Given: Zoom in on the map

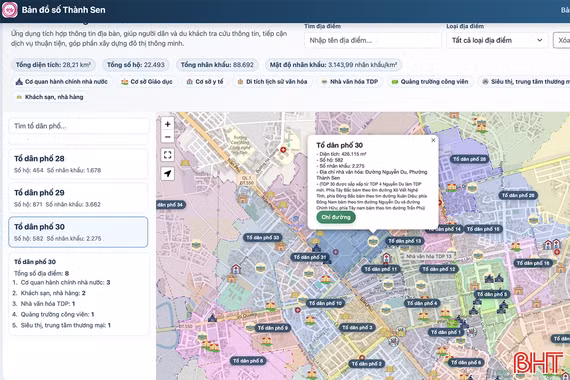Looking at the screenshot, I should tap(168, 124).
